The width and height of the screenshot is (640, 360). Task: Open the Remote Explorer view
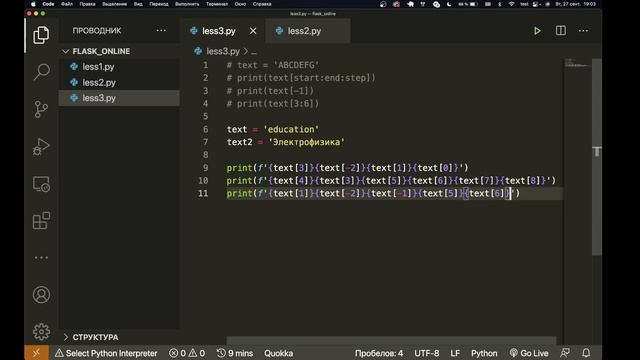[x=41, y=184]
